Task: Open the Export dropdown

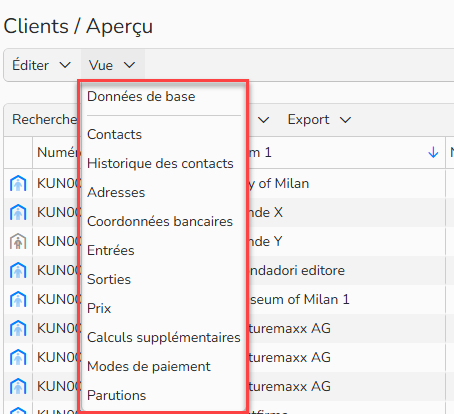Action: tap(319, 120)
